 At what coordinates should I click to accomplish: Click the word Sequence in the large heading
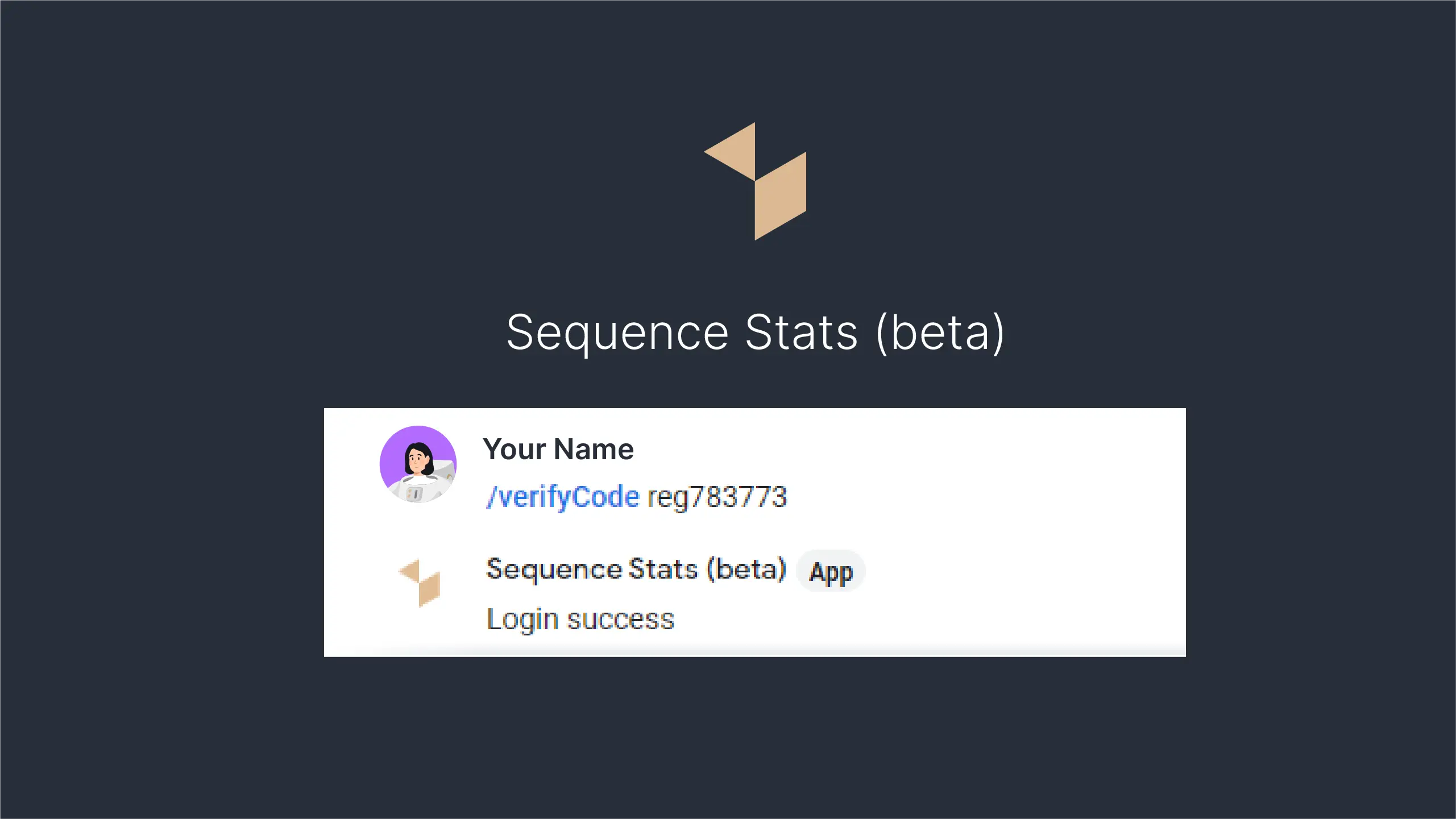tap(617, 334)
